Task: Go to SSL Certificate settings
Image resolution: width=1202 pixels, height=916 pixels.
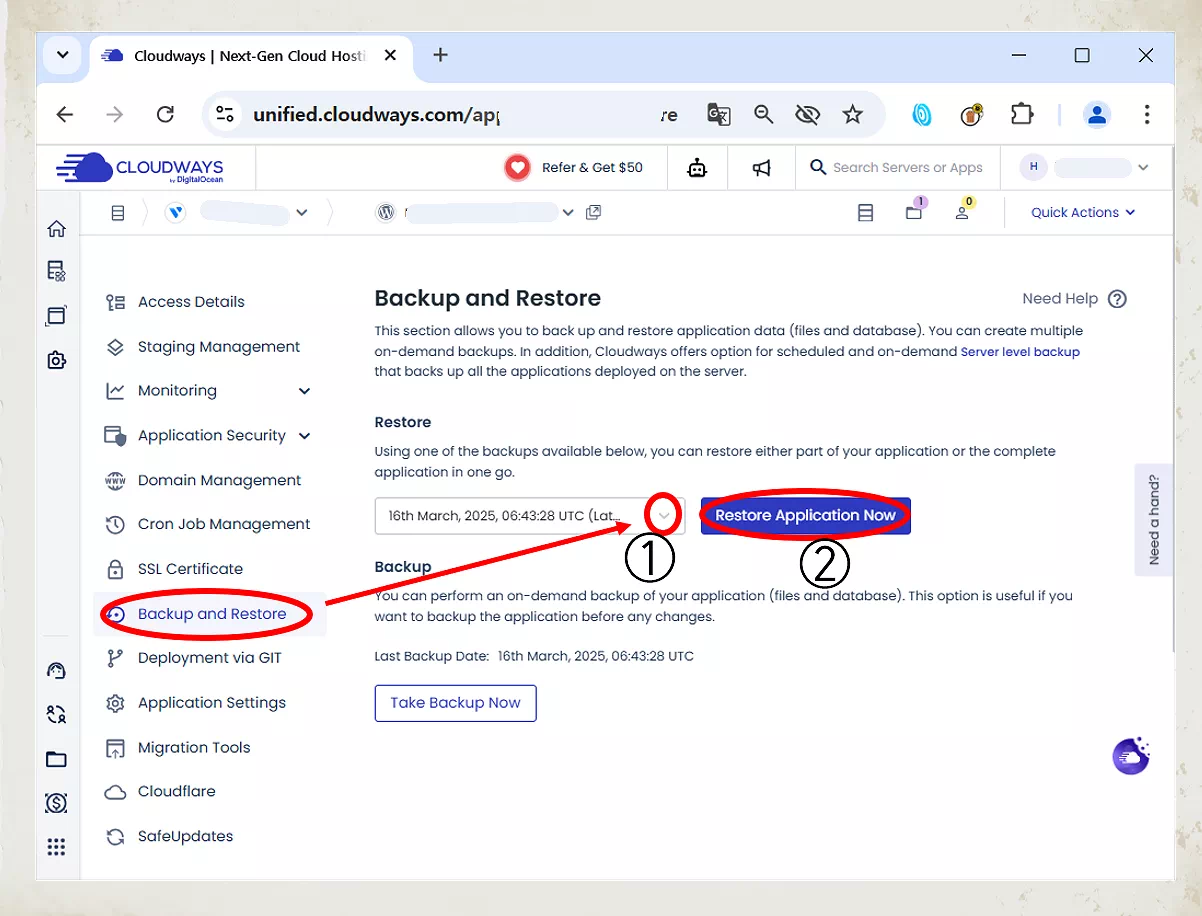Action: click(190, 569)
